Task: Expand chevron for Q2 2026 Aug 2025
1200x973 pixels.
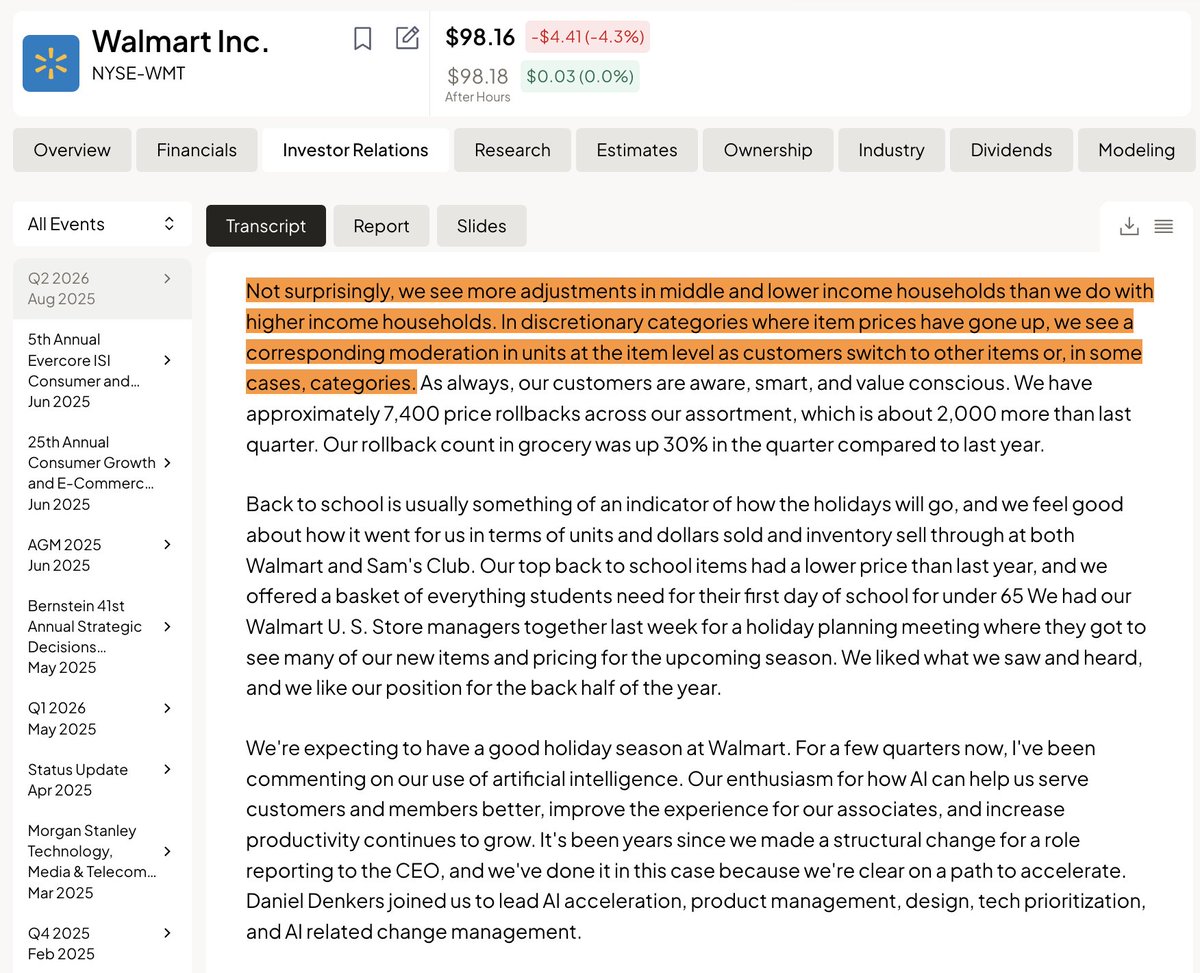Action: coord(167,278)
